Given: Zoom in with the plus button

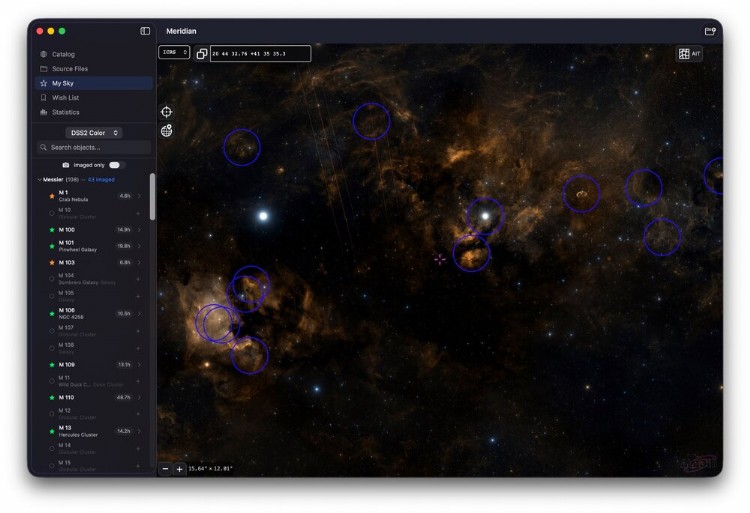Looking at the screenshot, I should coord(179,469).
